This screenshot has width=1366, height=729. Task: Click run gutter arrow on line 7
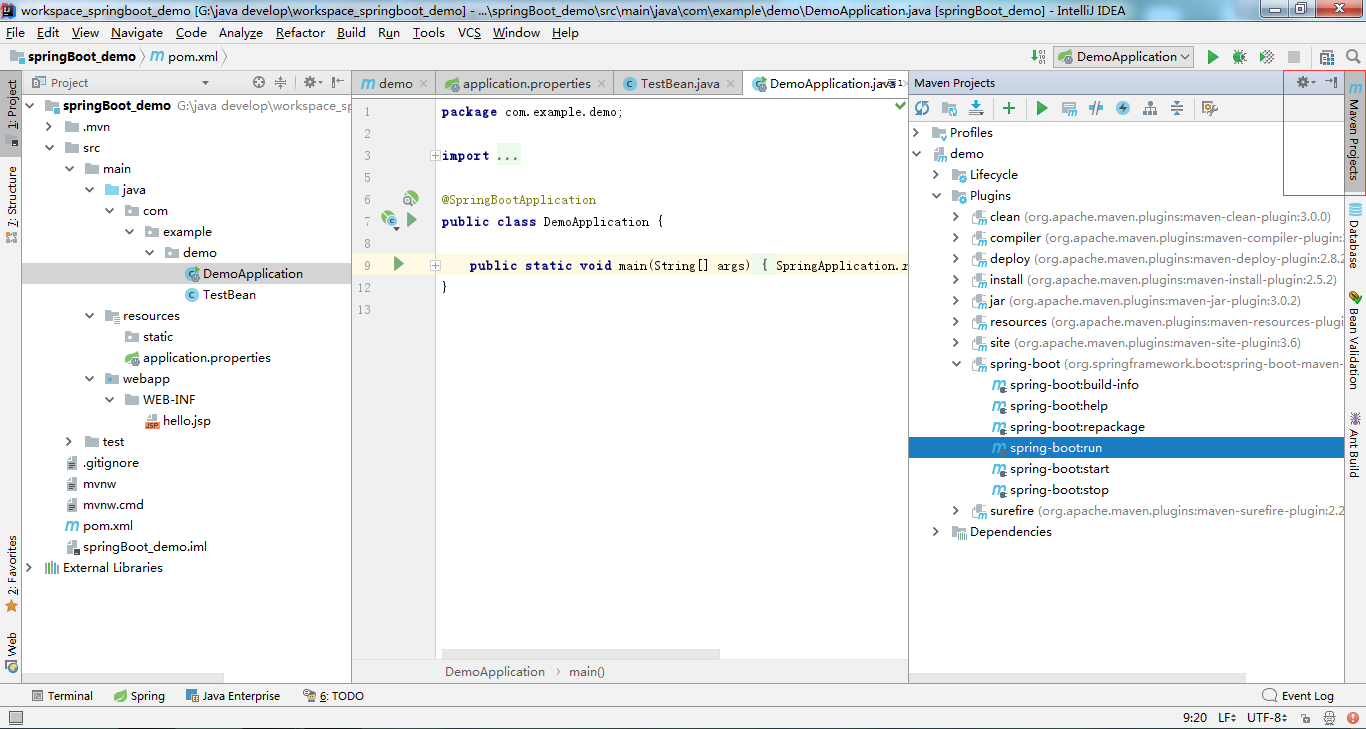[412, 219]
